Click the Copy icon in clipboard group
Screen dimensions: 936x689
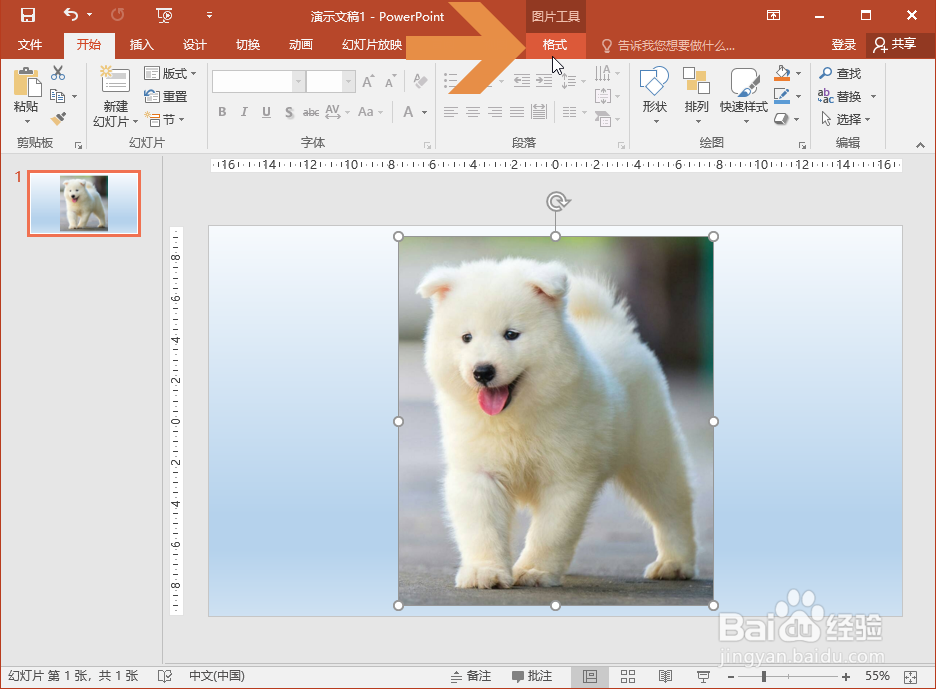57,96
